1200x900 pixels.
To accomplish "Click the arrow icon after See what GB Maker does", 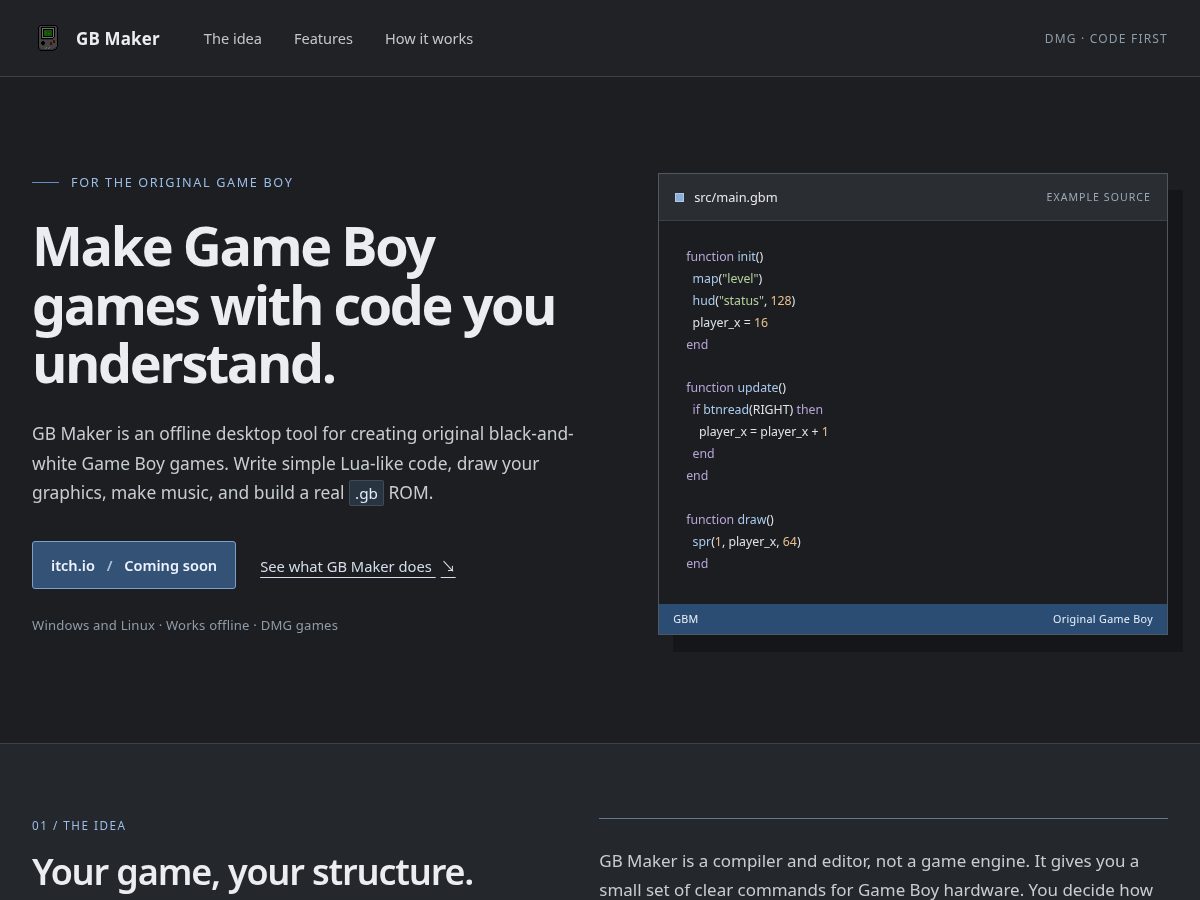I will (x=448, y=567).
